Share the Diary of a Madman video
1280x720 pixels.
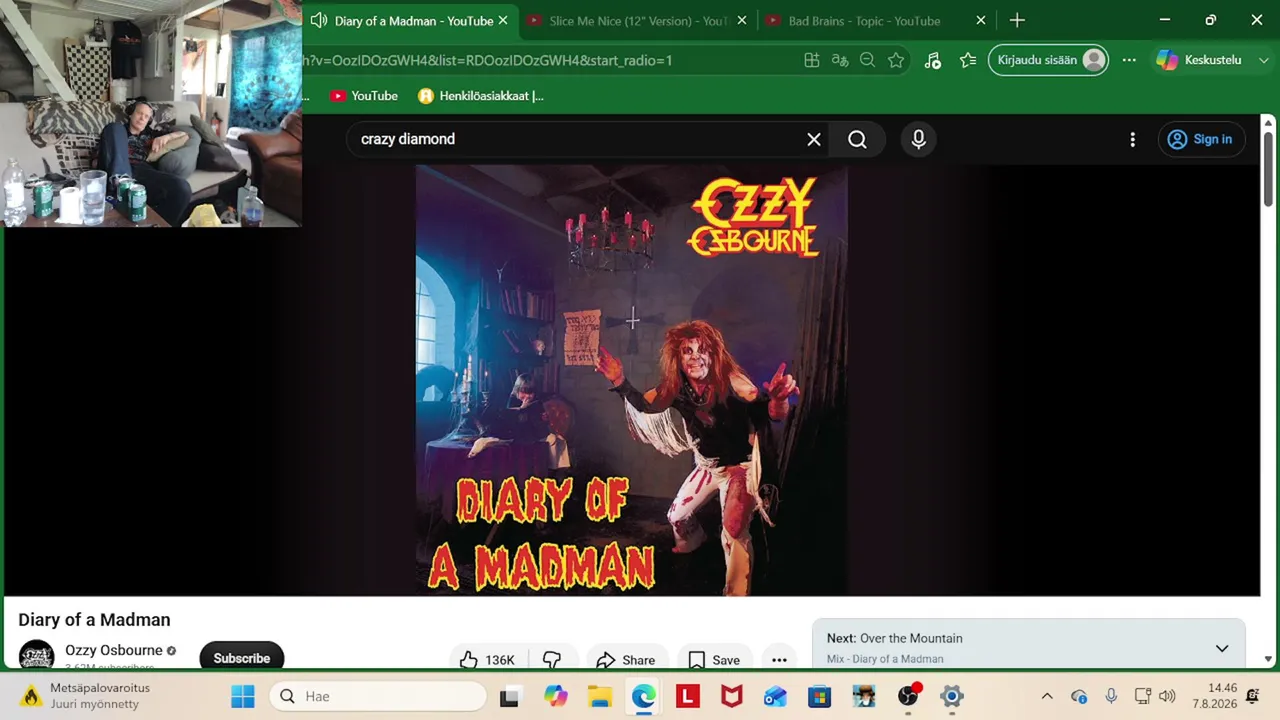[x=626, y=660]
